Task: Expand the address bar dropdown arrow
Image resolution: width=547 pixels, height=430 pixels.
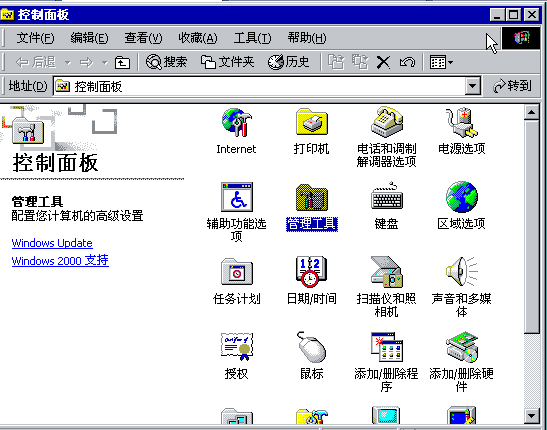Action: click(x=472, y=86)
